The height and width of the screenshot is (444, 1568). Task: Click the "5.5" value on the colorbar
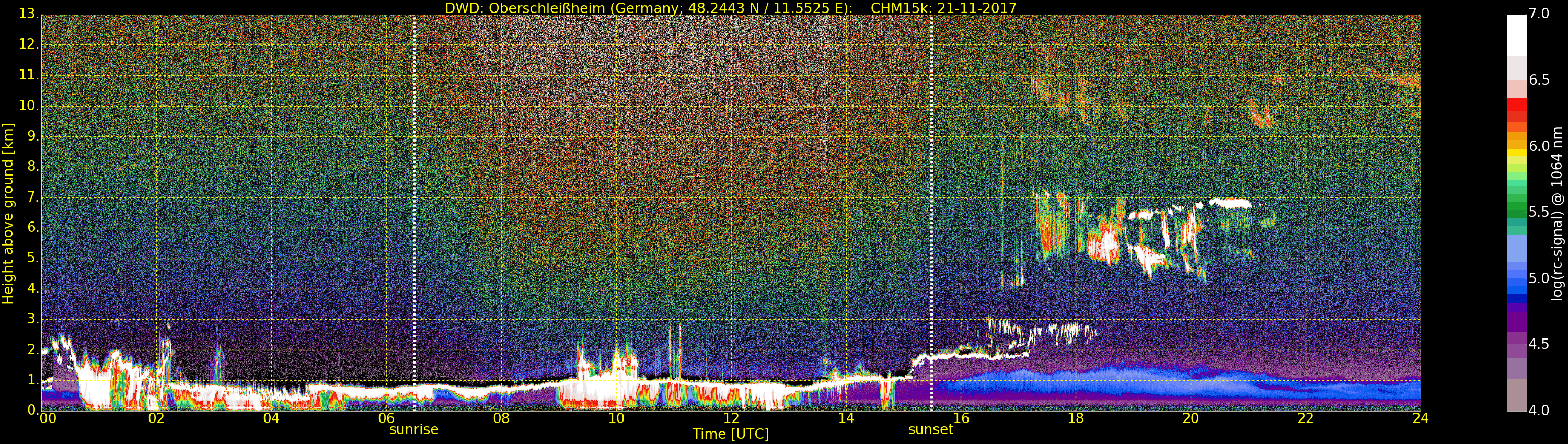[1539, 212]
